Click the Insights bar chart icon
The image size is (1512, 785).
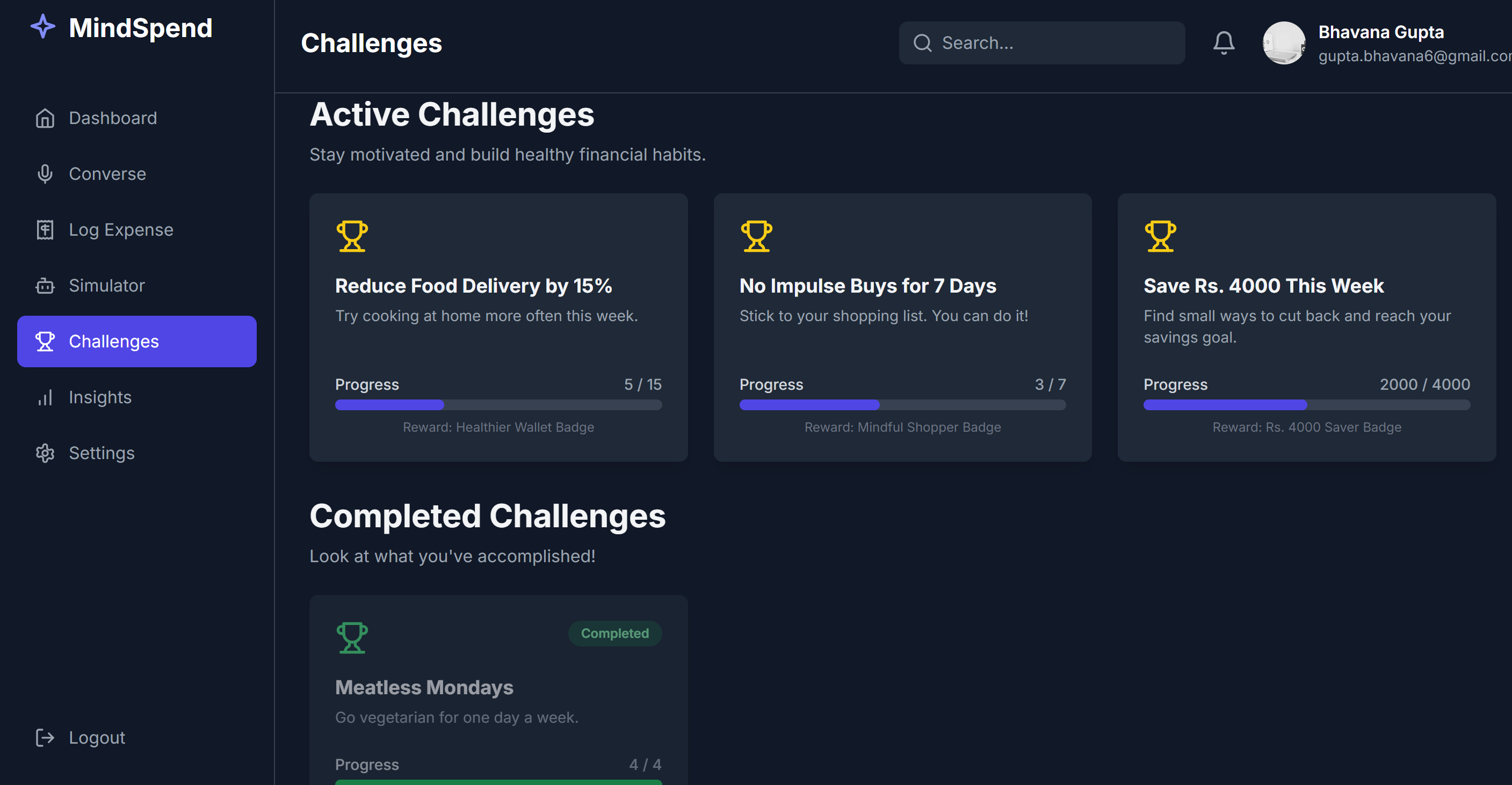tap(45, 397)
